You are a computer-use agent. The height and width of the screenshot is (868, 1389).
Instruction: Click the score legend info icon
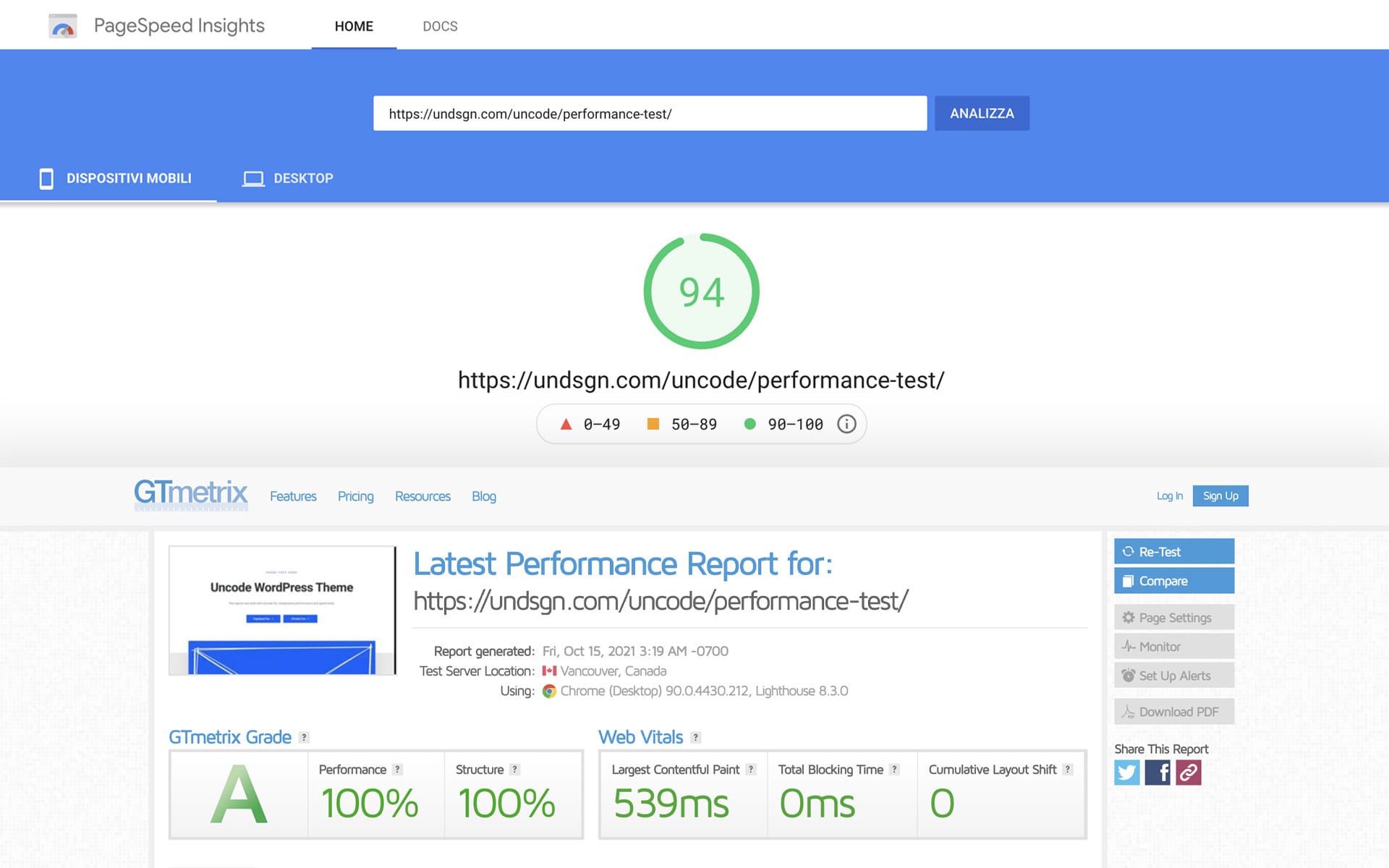846,424
